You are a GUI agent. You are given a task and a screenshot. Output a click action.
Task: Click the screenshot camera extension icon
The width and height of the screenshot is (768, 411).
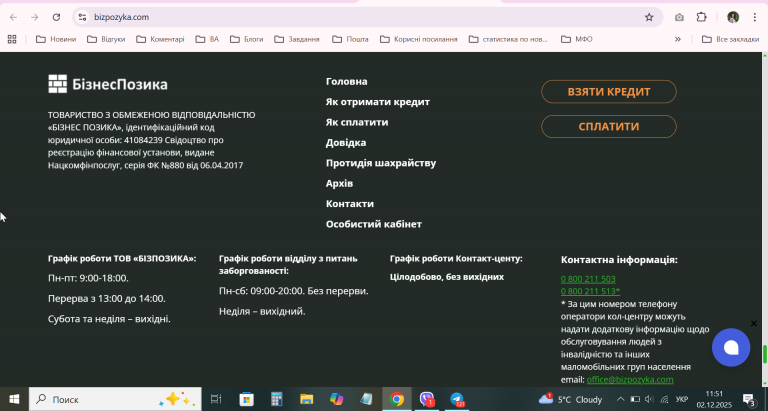[679, 17]
